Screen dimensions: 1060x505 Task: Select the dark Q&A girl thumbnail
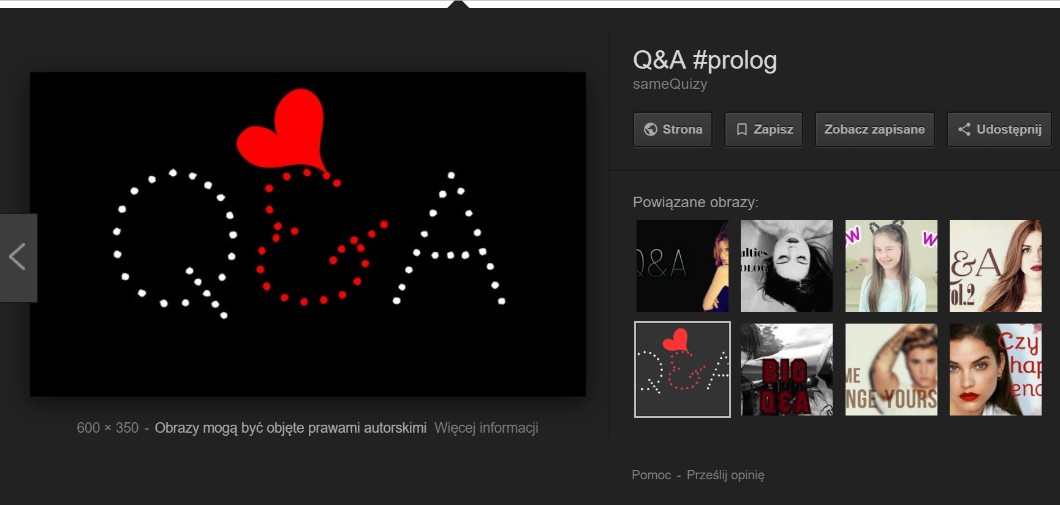[x=683, y=266]
